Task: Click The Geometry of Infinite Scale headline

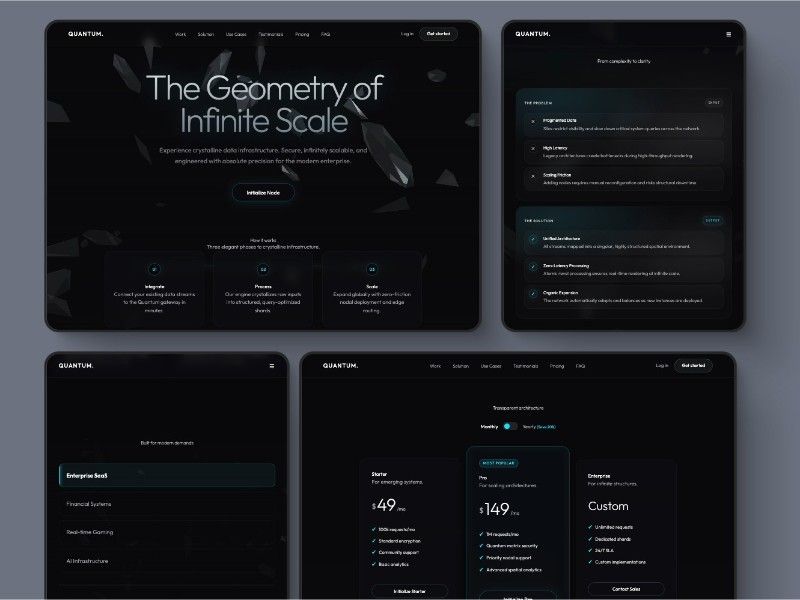Action: coord(264,104)
